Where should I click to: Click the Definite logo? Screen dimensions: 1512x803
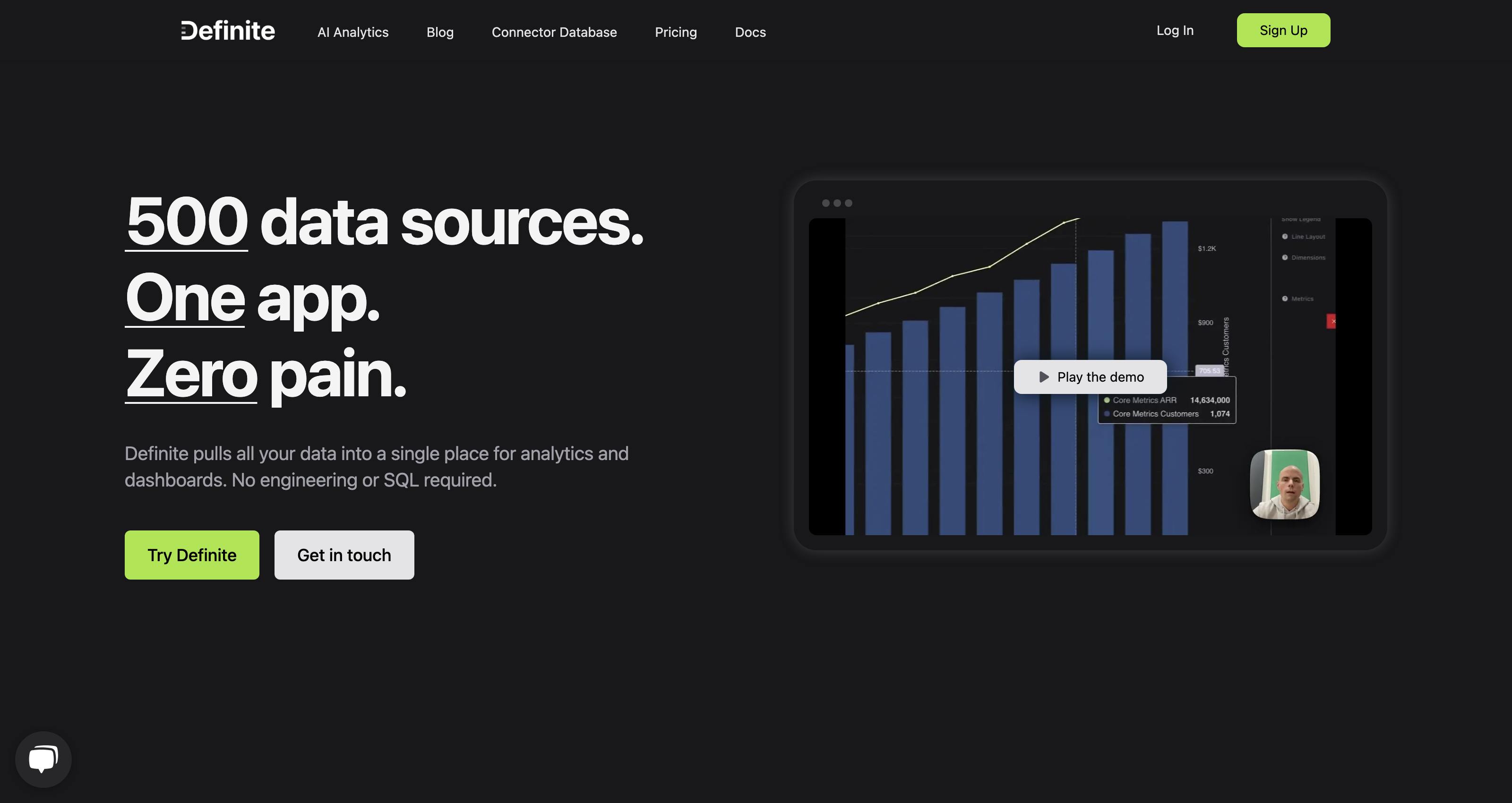(228, 31)
